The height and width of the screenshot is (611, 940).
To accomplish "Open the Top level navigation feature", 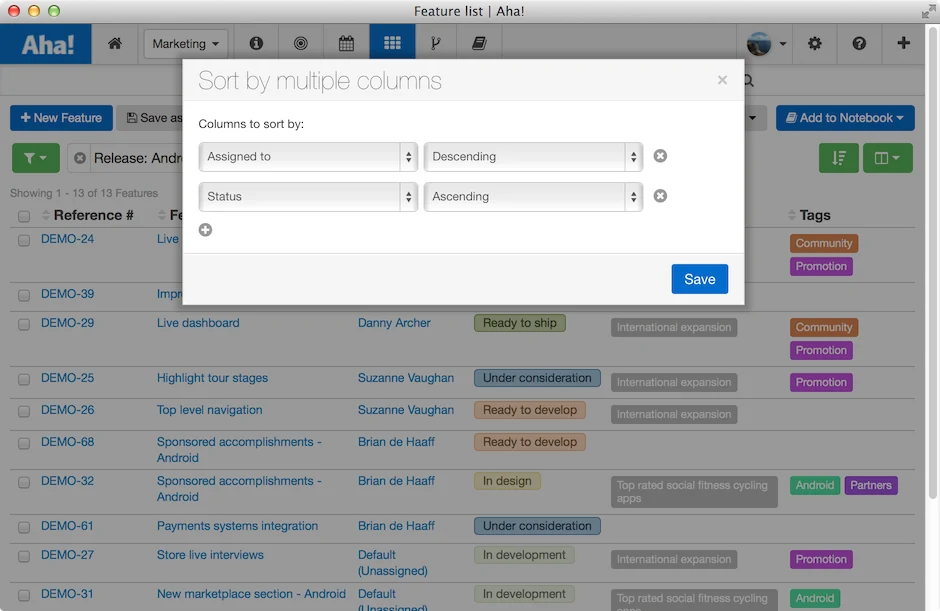I will point(209,410).
